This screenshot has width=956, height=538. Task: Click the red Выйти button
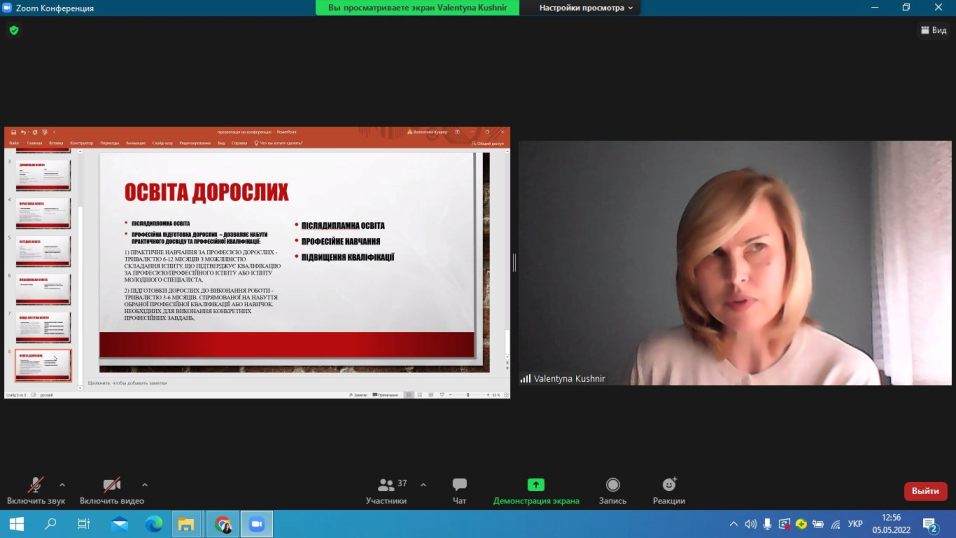click(x=925, y=491)
